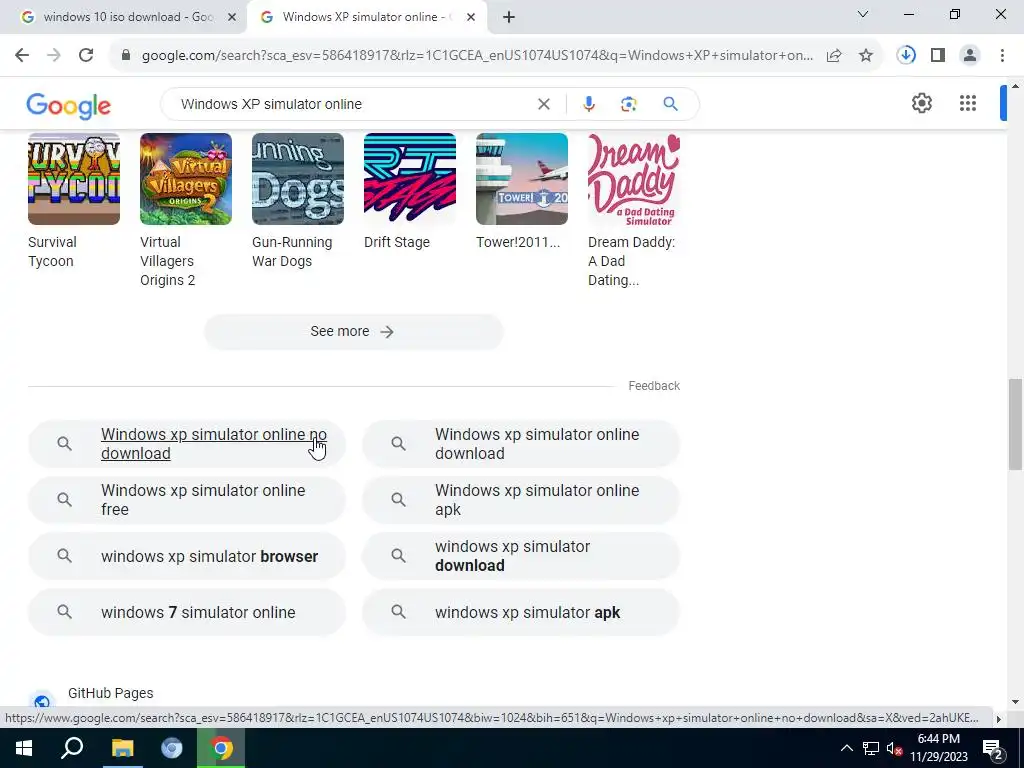Viewport: 1024px width, 768px height.
Task: Open a new tab with plus button
Action: tap(509, 17)
